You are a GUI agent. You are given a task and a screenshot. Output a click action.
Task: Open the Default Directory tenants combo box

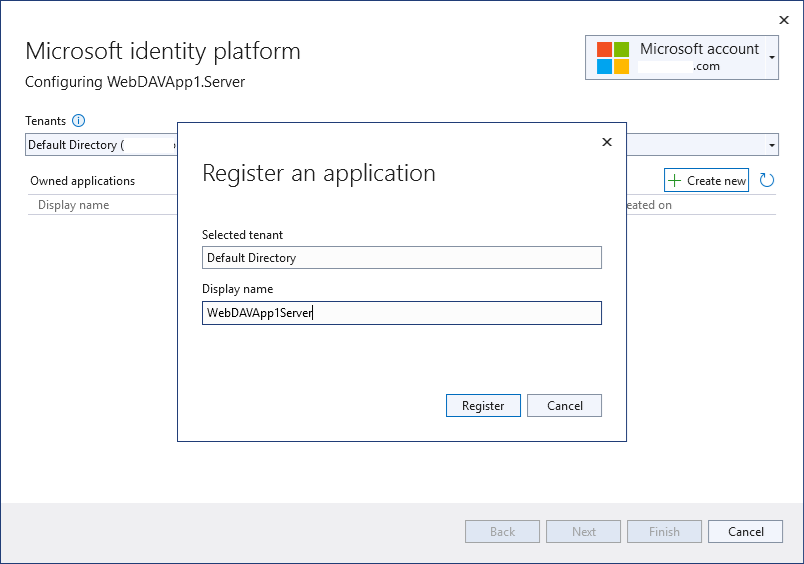(401, 145)
